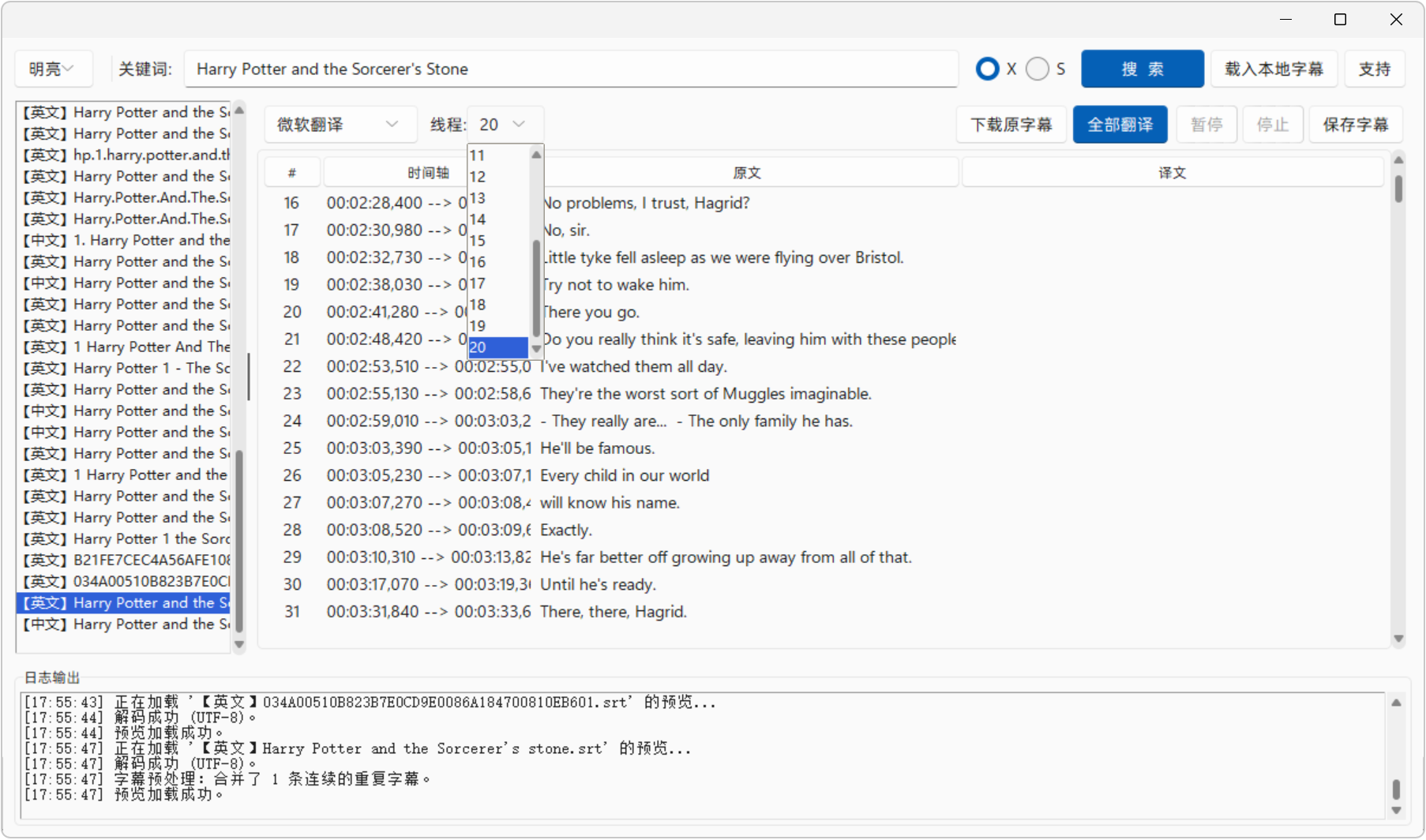Click the subtitle table scroll down arrow
The height and width of the screenshot is (840, 1426).
point(1398,639)
